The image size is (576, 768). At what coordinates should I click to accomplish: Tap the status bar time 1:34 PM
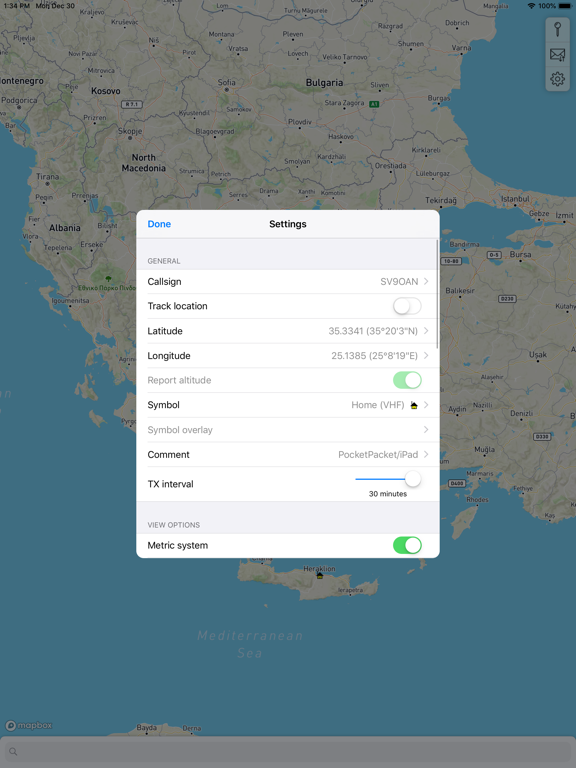[x=17, y=6]
